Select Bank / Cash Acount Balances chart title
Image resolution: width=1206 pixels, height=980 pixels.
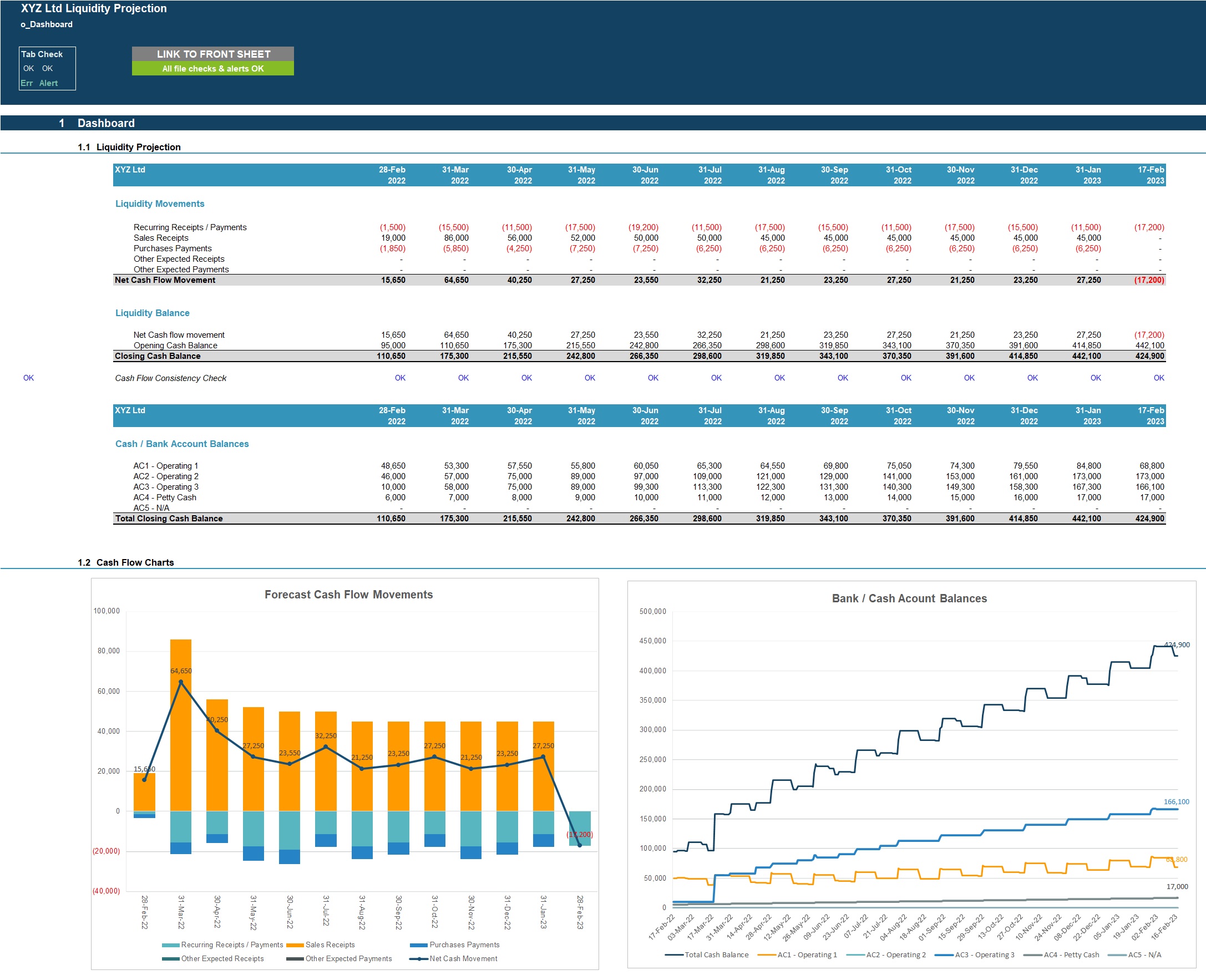tap(909, 598)
